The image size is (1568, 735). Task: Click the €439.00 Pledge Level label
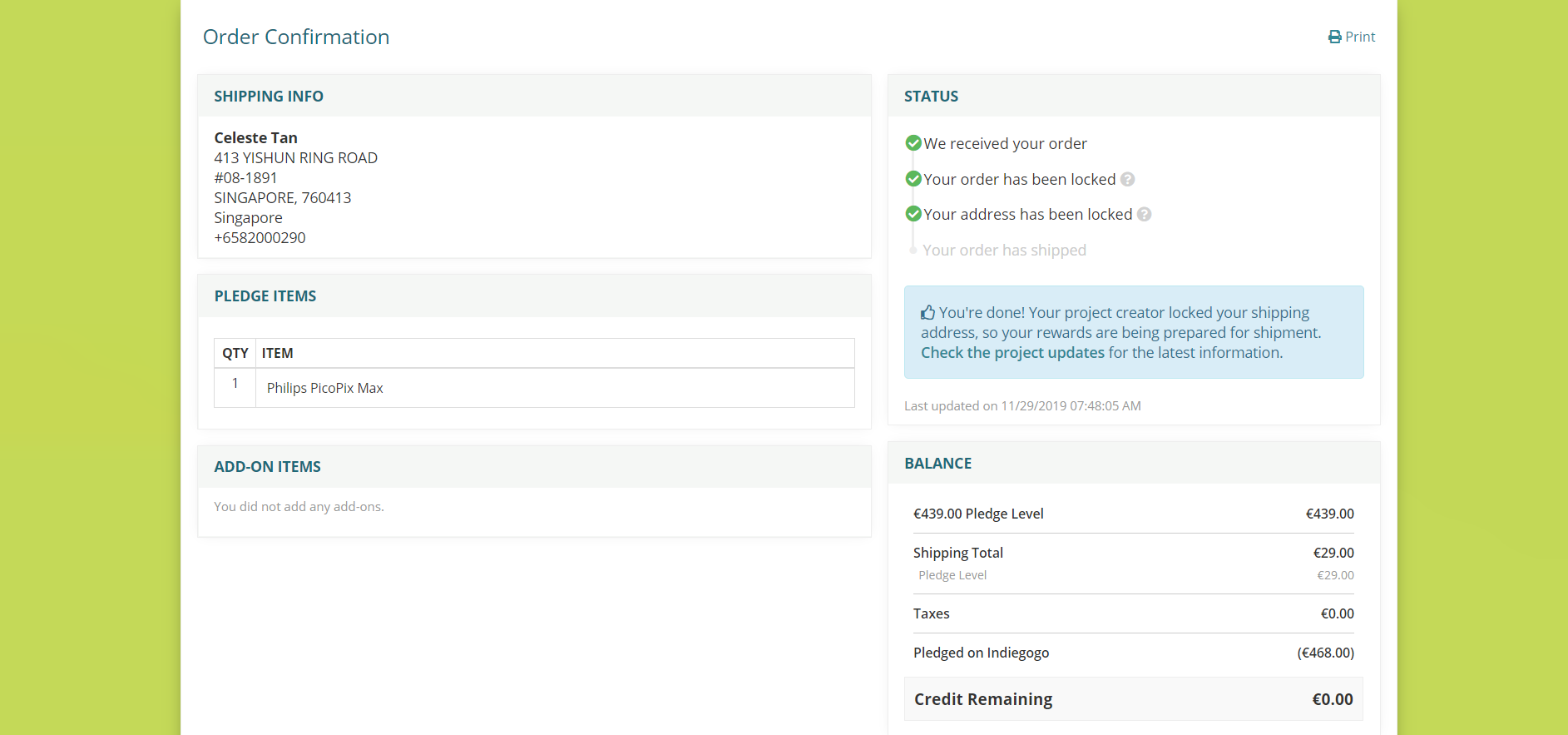[x=978, y=514]
